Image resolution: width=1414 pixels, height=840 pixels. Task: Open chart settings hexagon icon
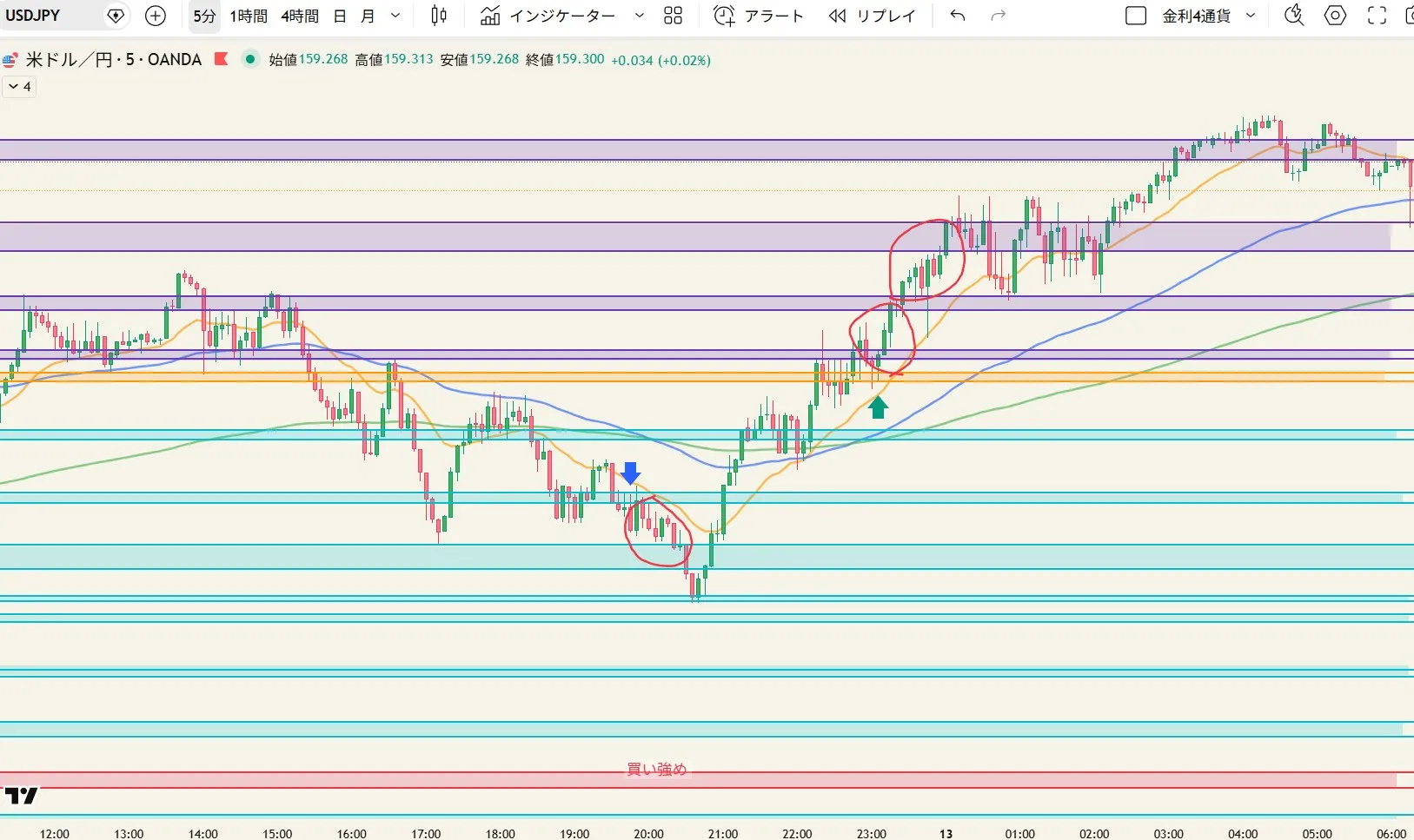tap(1336, 16)
